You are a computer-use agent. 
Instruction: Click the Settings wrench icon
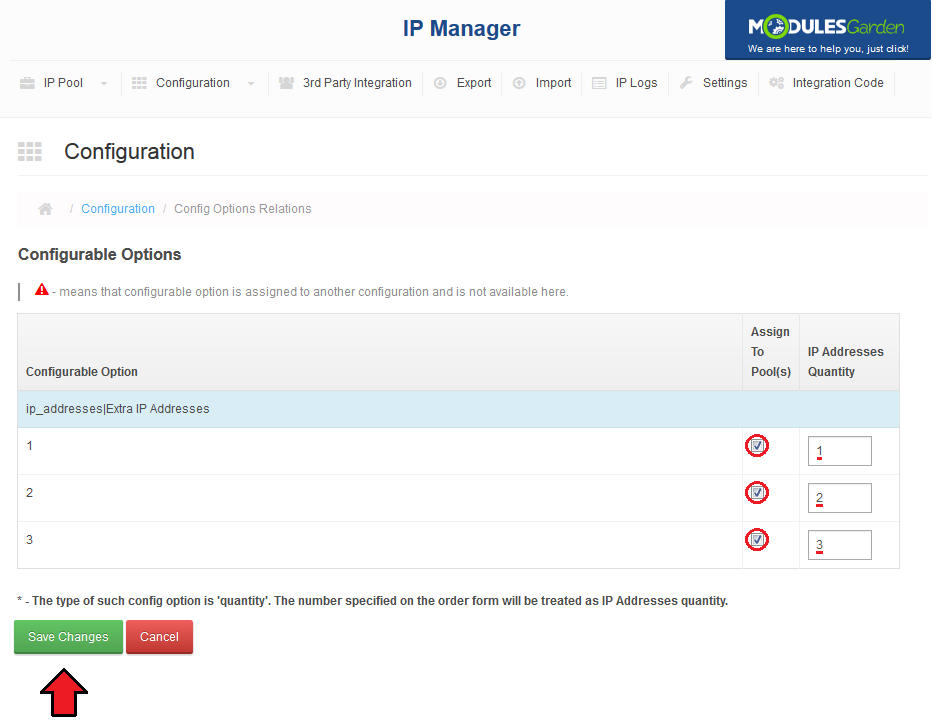[x=686, y=83]
